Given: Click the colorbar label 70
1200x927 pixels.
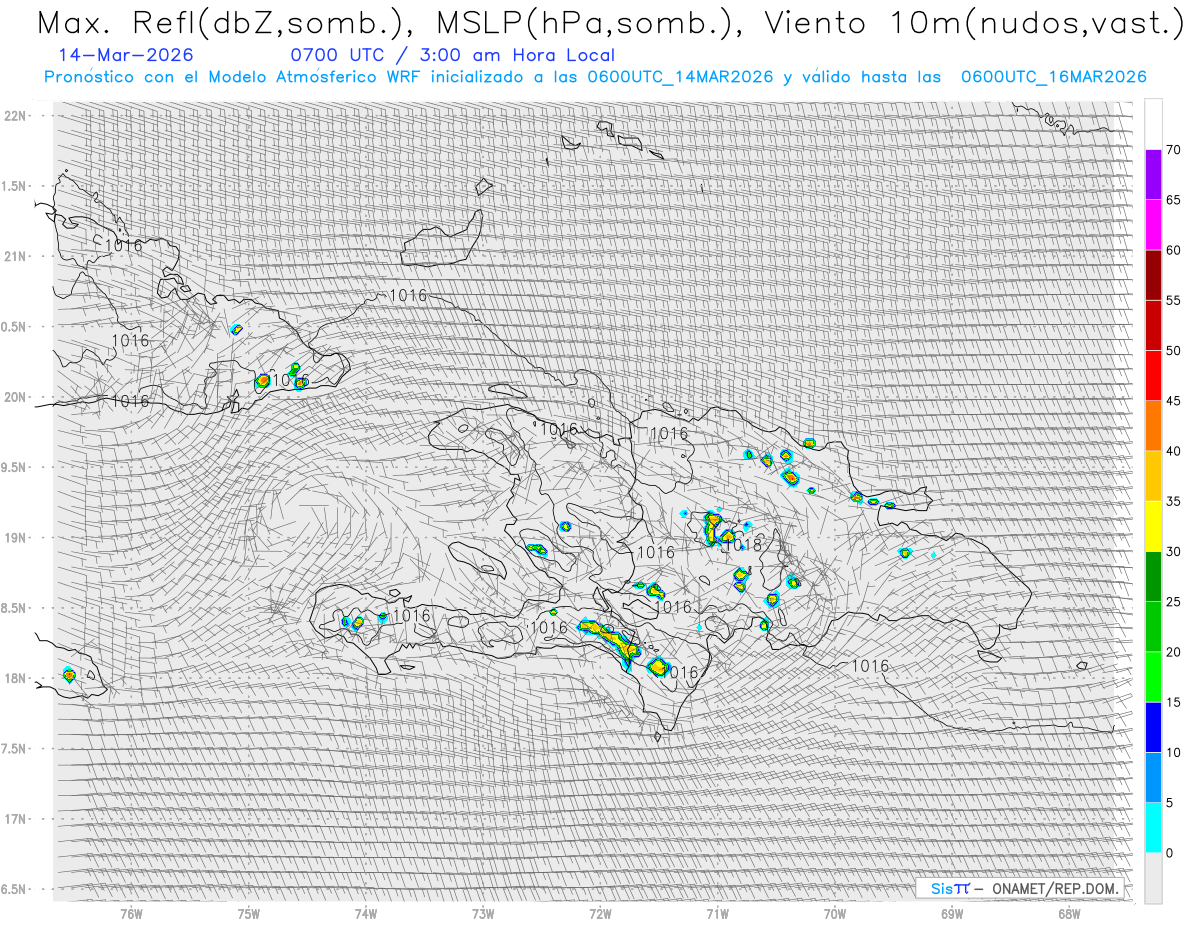Looking at the screenshot, I should (1174, 150).
